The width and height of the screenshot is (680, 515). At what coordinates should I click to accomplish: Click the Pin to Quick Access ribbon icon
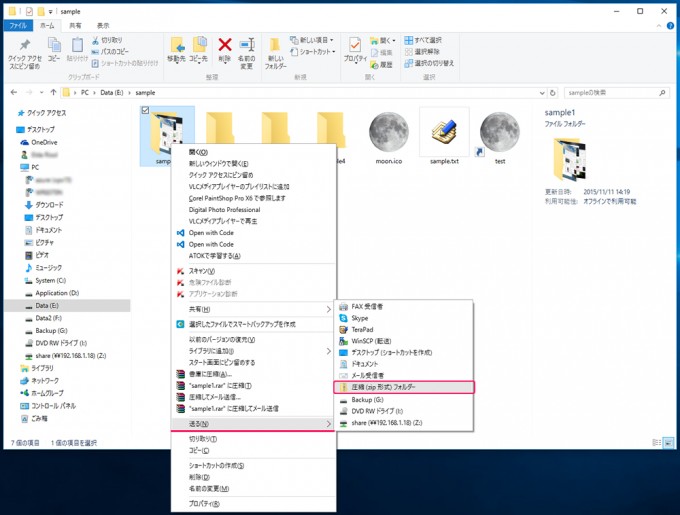coord(25,45)
